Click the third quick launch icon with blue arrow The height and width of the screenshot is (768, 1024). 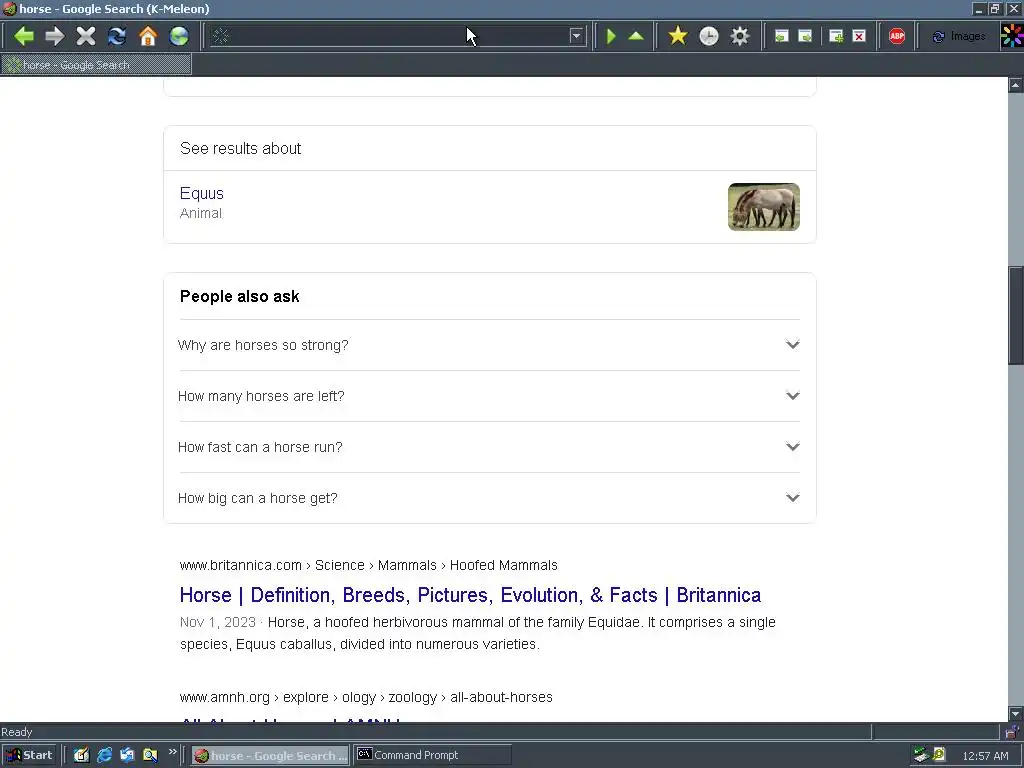point(127,755)
